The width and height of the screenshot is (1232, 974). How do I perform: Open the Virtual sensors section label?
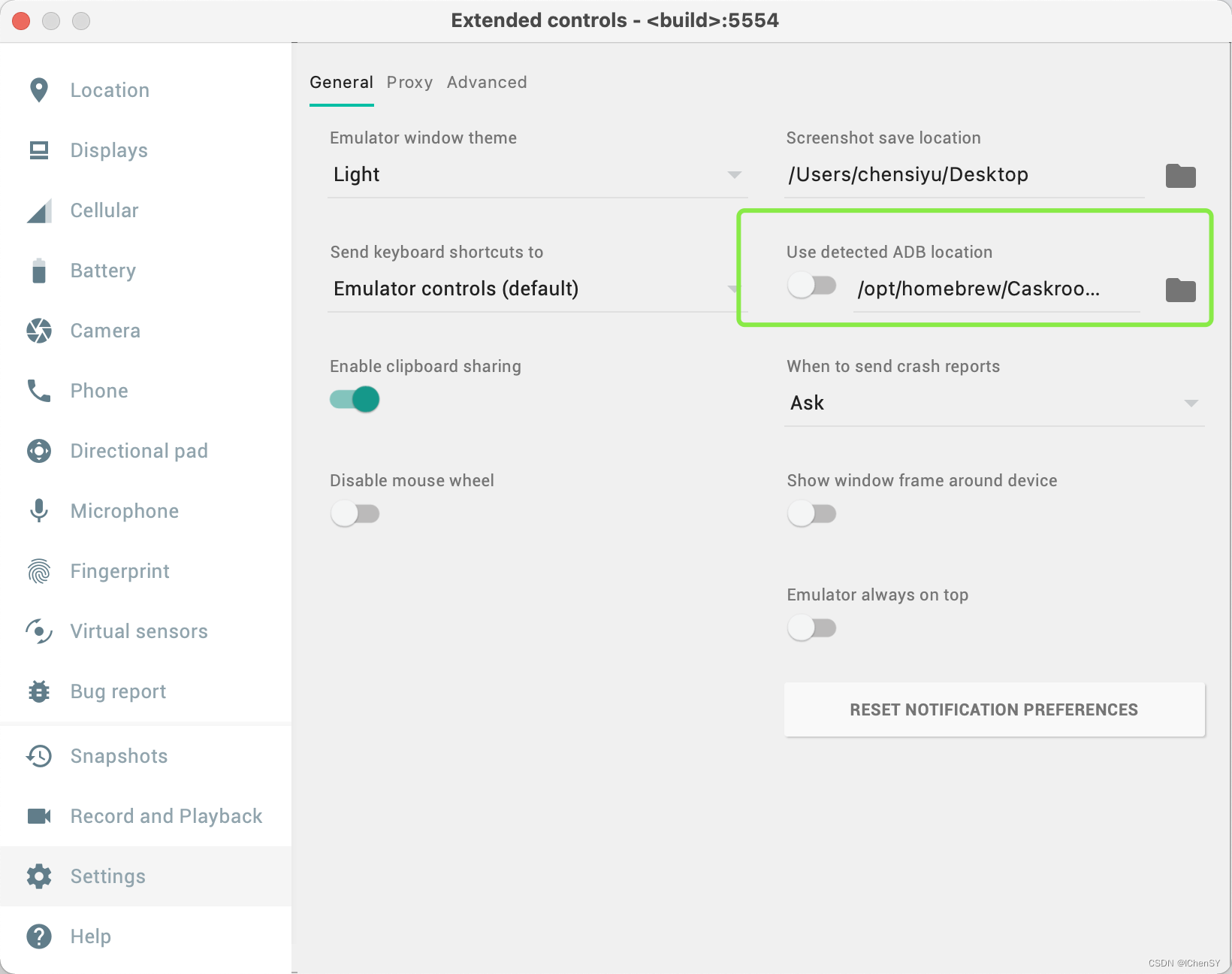pos(139,631)
